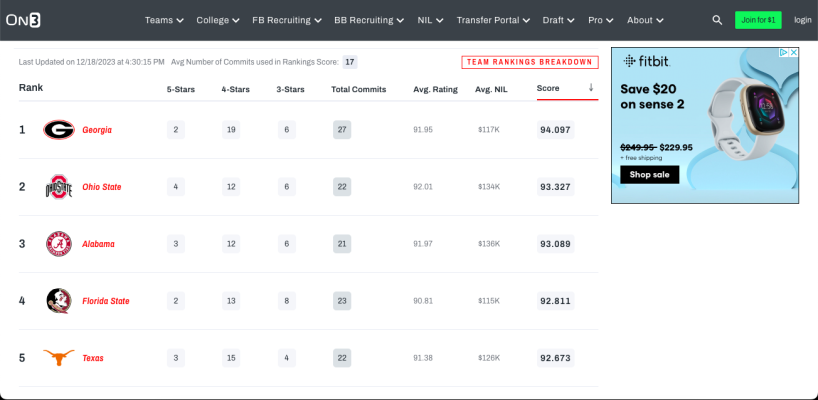The width and height of the screenshot is (818, 400).
Task: Click Georgia's score 94.097
Action: [x=556, y=130]
